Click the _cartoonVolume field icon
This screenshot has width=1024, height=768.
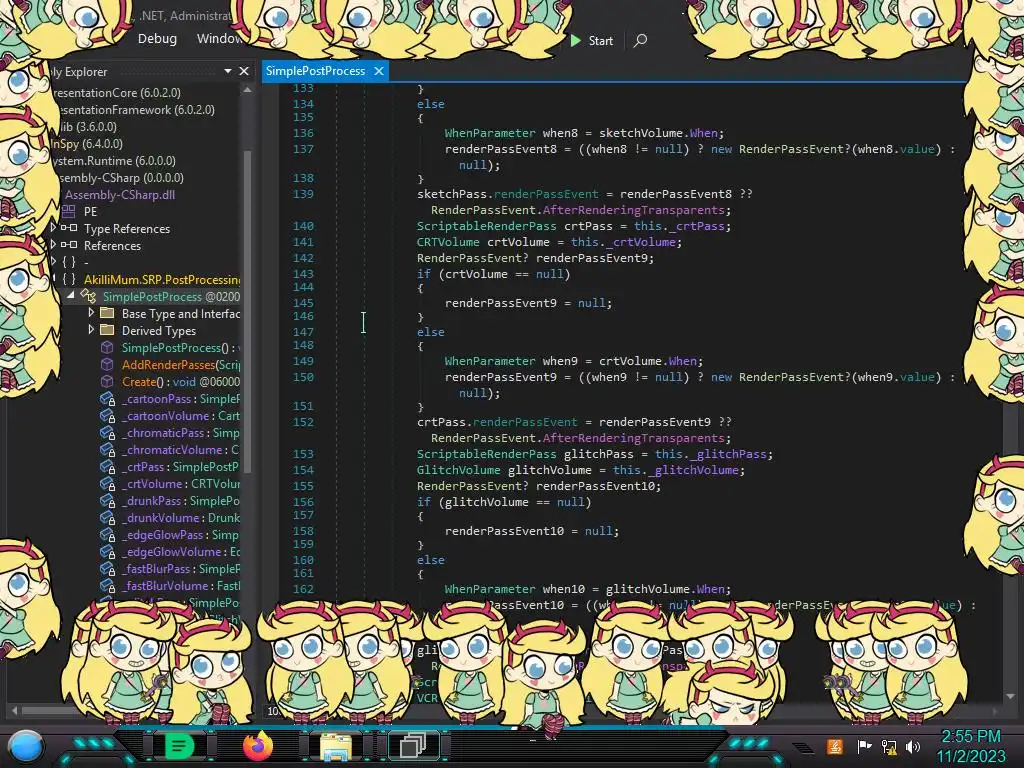click(108, 415)
